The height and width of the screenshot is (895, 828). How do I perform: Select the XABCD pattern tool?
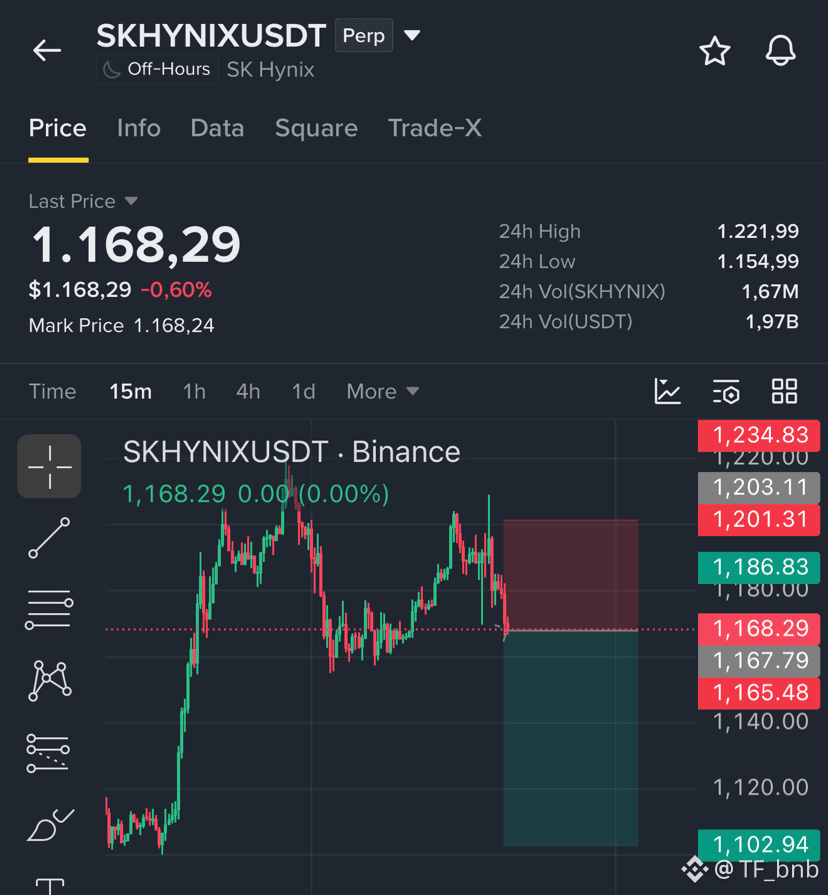50,680
